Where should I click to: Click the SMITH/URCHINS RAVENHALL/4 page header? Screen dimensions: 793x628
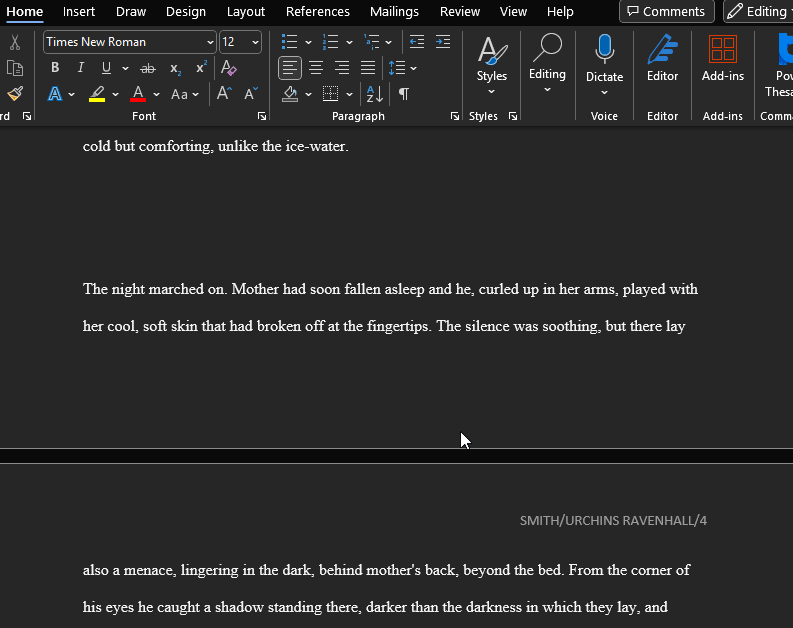613,521
